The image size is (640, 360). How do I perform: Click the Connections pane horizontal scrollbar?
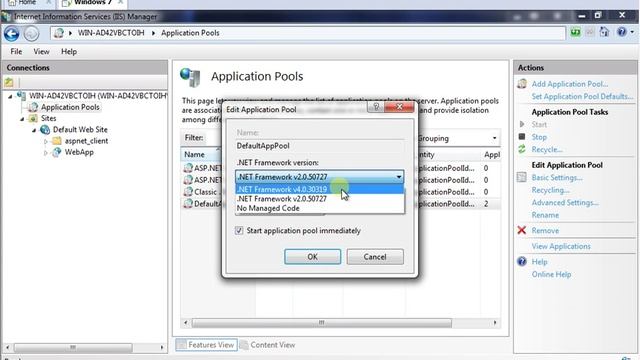[x=73, y=347]
